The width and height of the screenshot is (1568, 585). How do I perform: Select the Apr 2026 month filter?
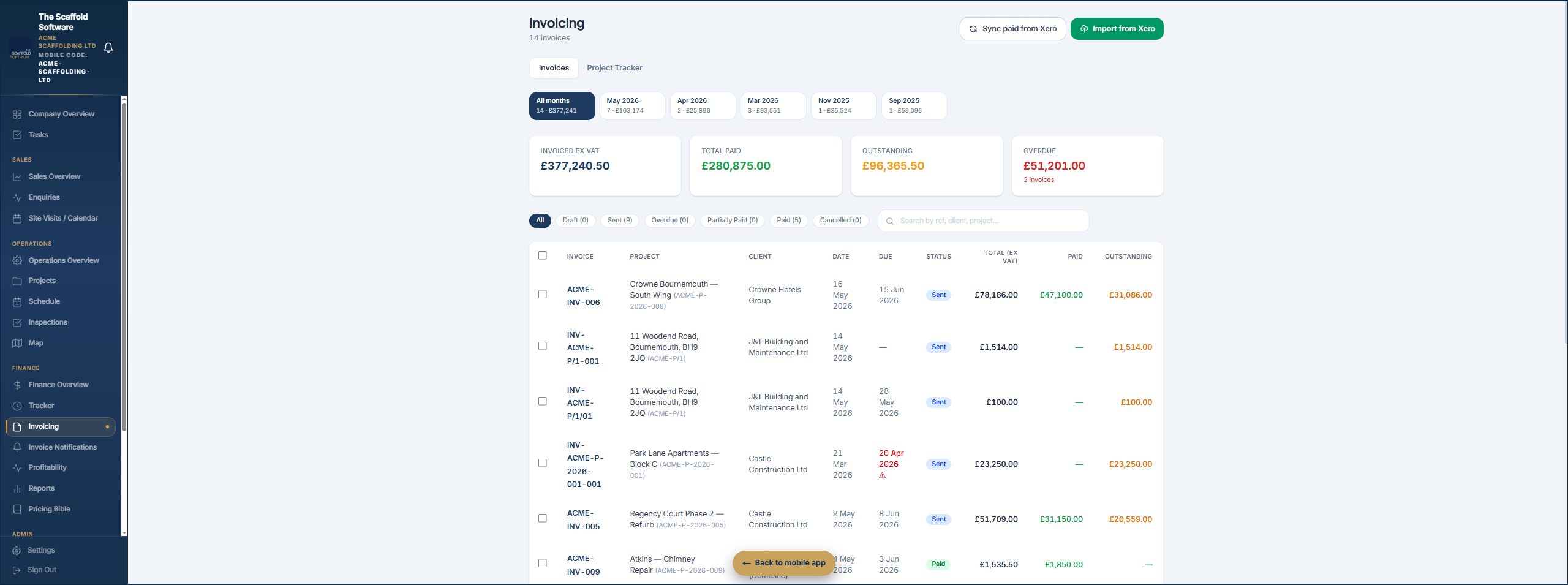tap(703, 106)
